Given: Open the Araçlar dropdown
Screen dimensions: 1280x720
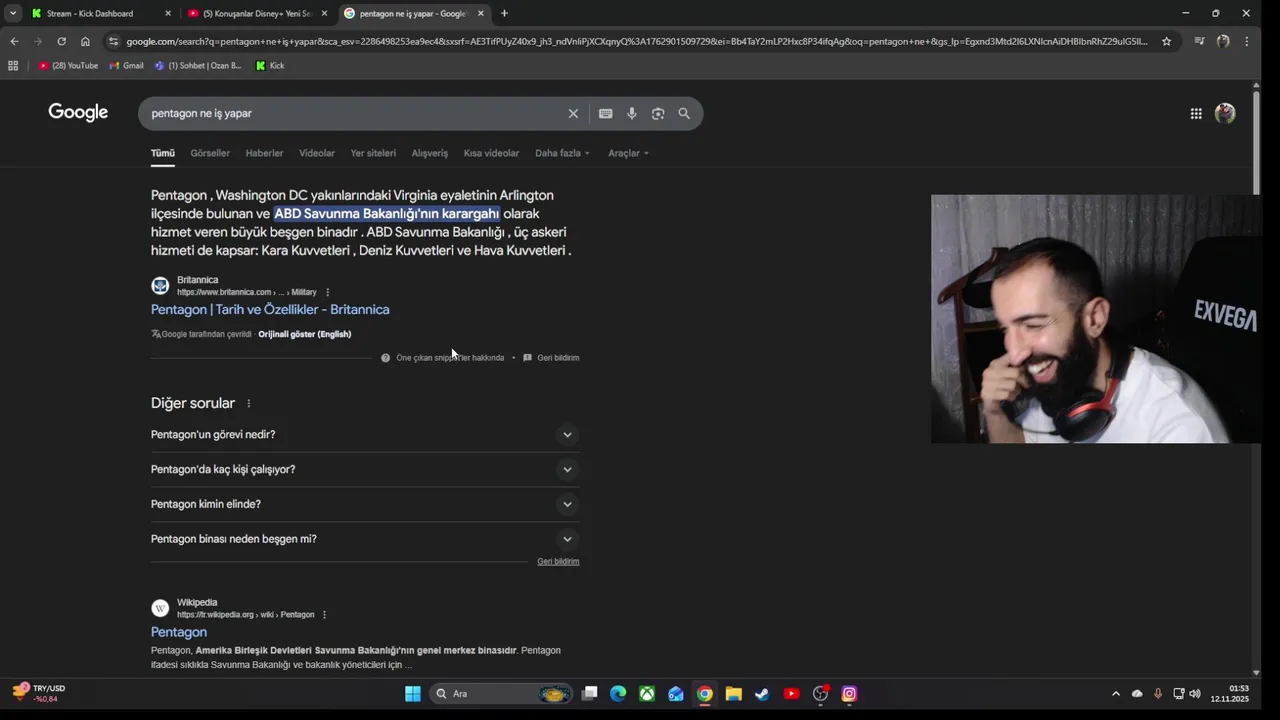Looking at the screenshot, I should click(x=628, y=153).
